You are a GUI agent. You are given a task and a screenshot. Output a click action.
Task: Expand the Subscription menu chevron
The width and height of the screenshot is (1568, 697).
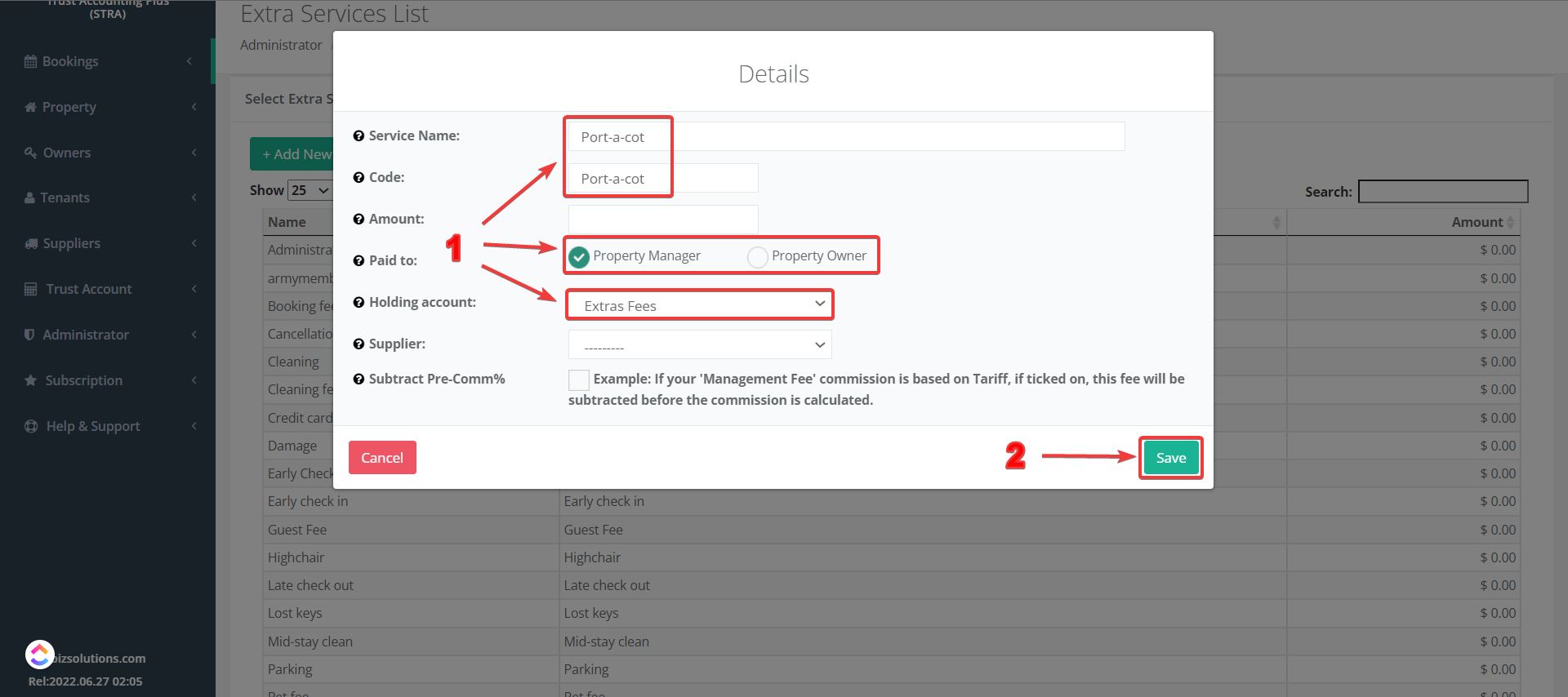194,380
